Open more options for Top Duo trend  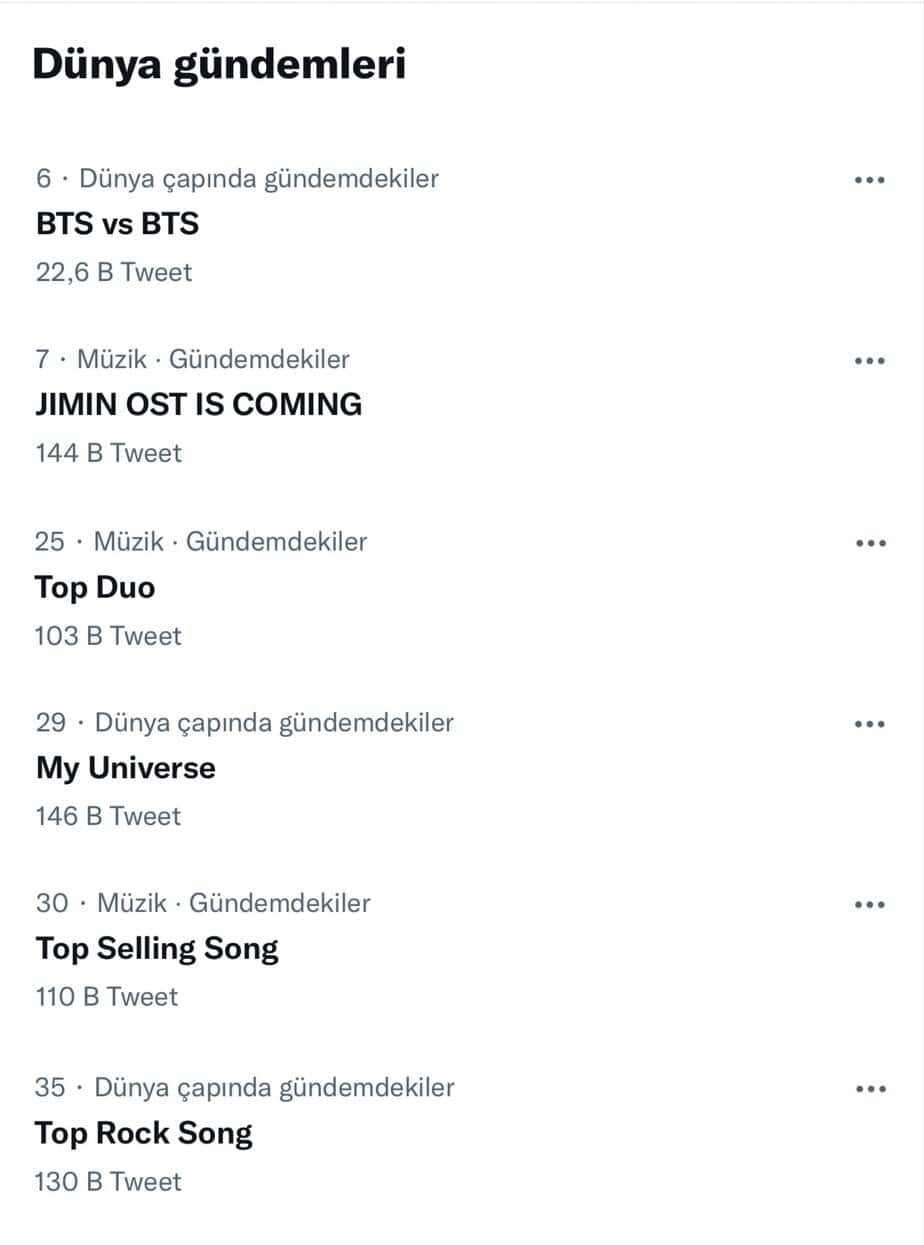click(869, 543)
